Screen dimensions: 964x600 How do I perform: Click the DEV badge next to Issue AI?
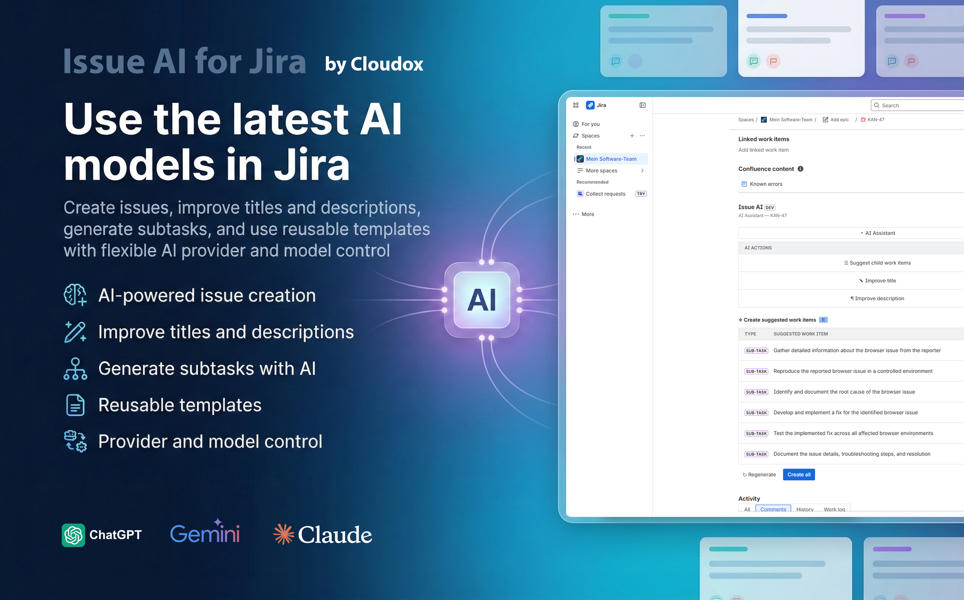[770, 207]
